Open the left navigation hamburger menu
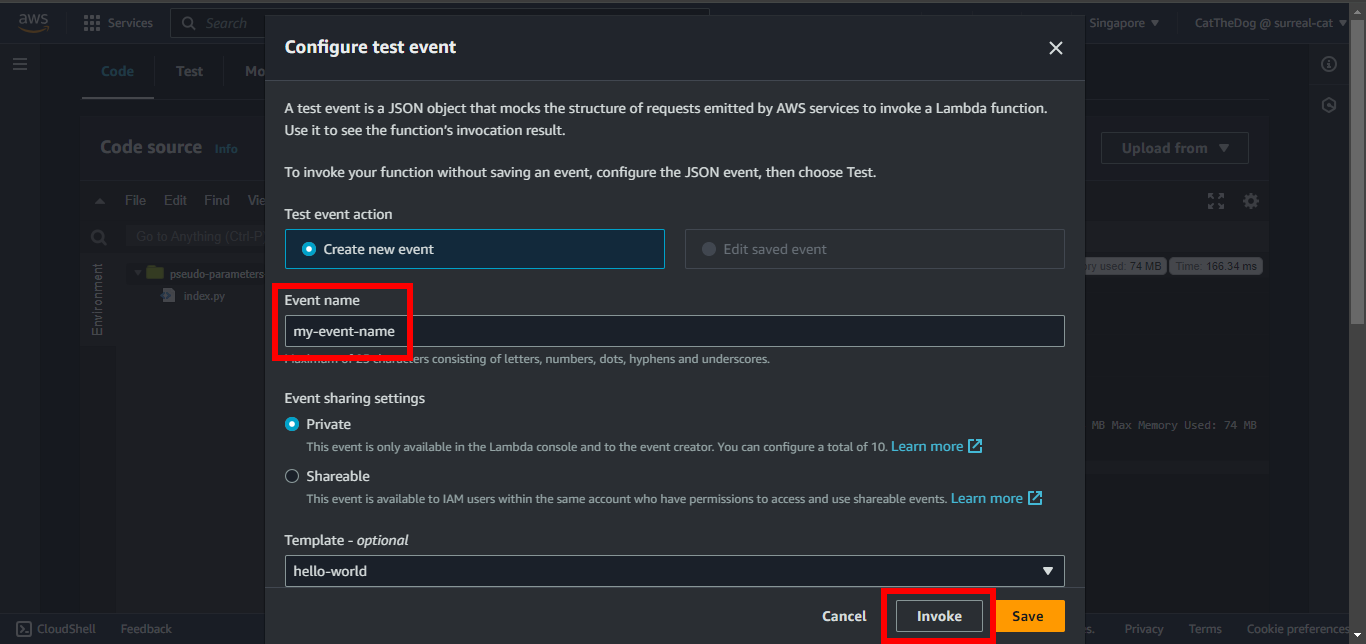Screen dimensions: 1366x644 20,64
